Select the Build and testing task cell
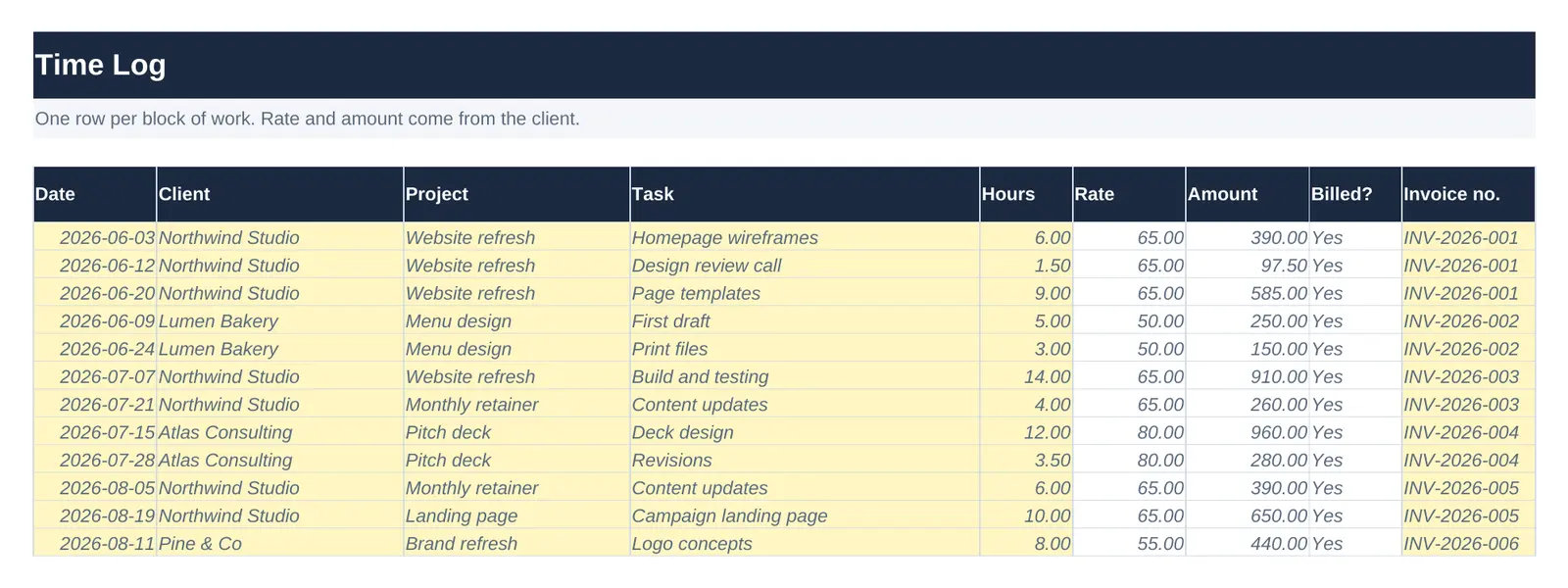 [x=805, y=376]
